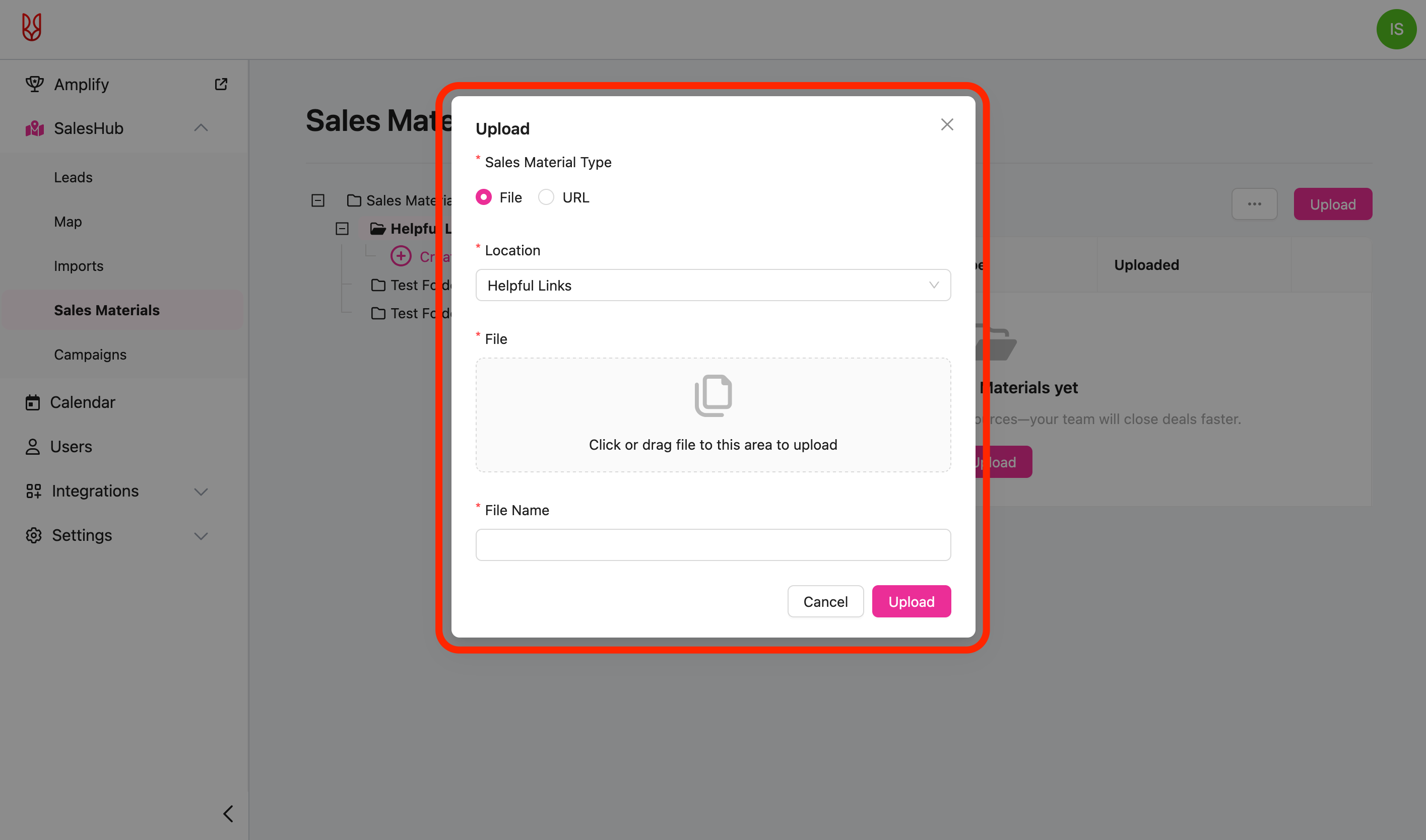
Task: Click the File Name input field
Action: click(712, 544)
